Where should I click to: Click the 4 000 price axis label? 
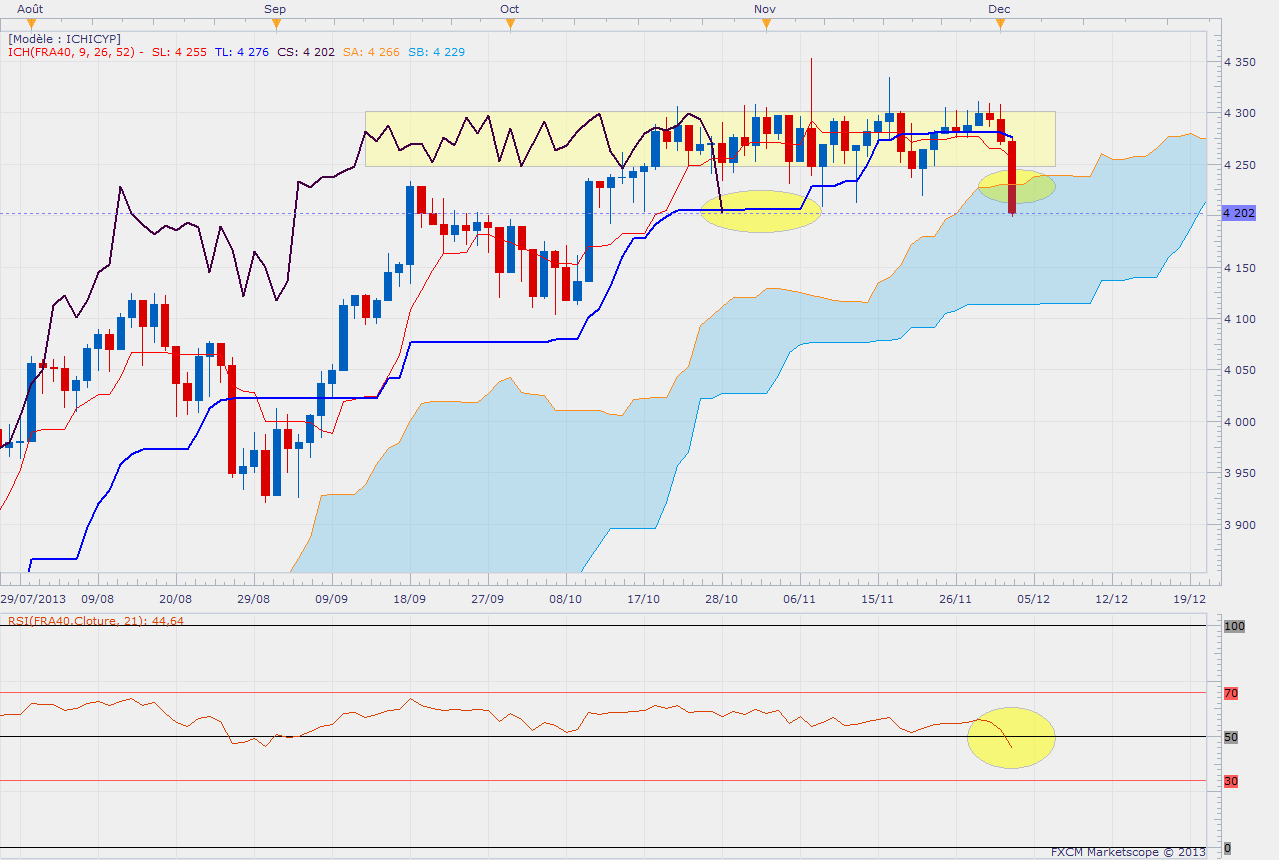[1239, 422]
